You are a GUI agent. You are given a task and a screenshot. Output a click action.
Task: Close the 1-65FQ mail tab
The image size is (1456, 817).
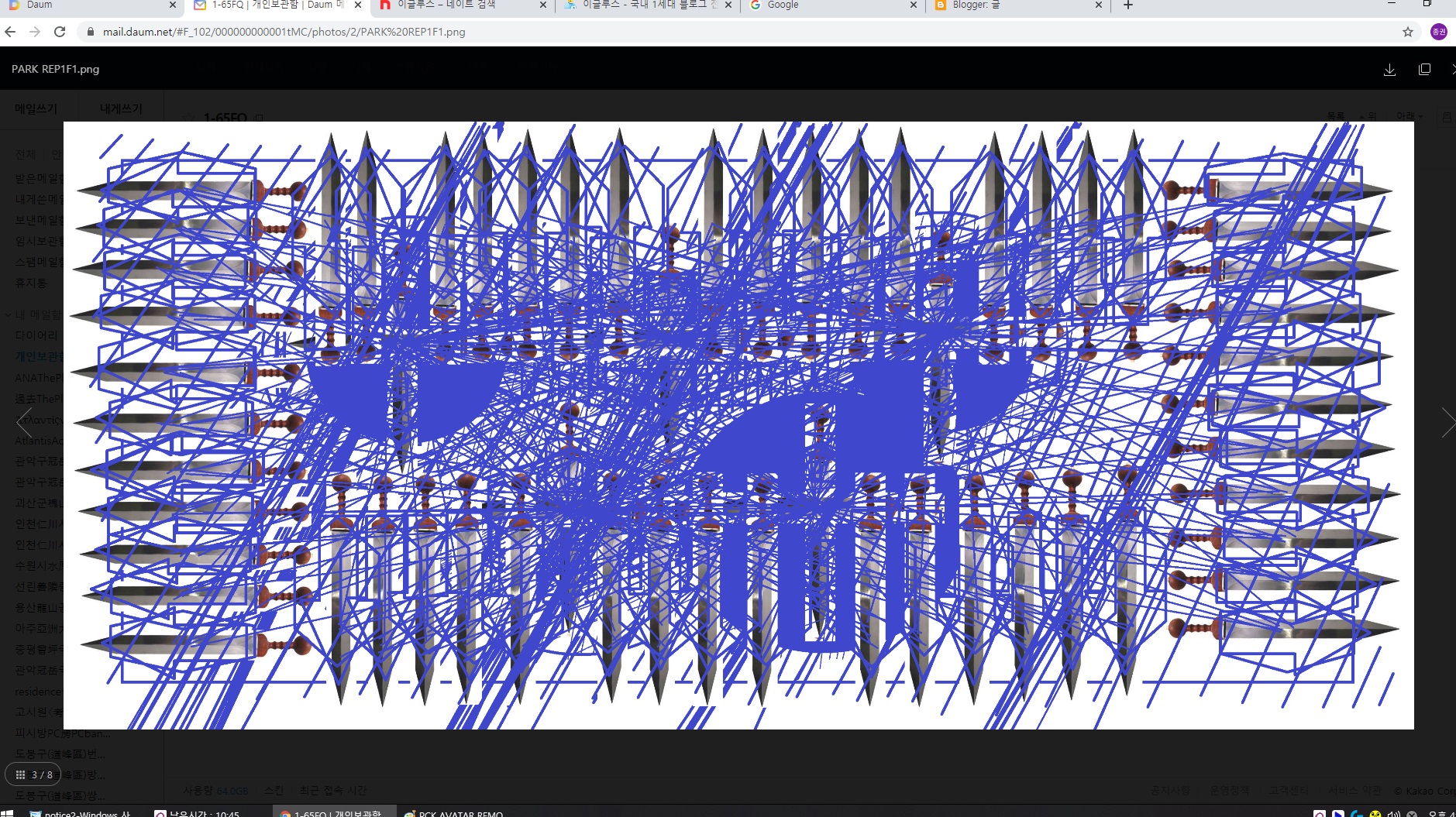point(358,5)
